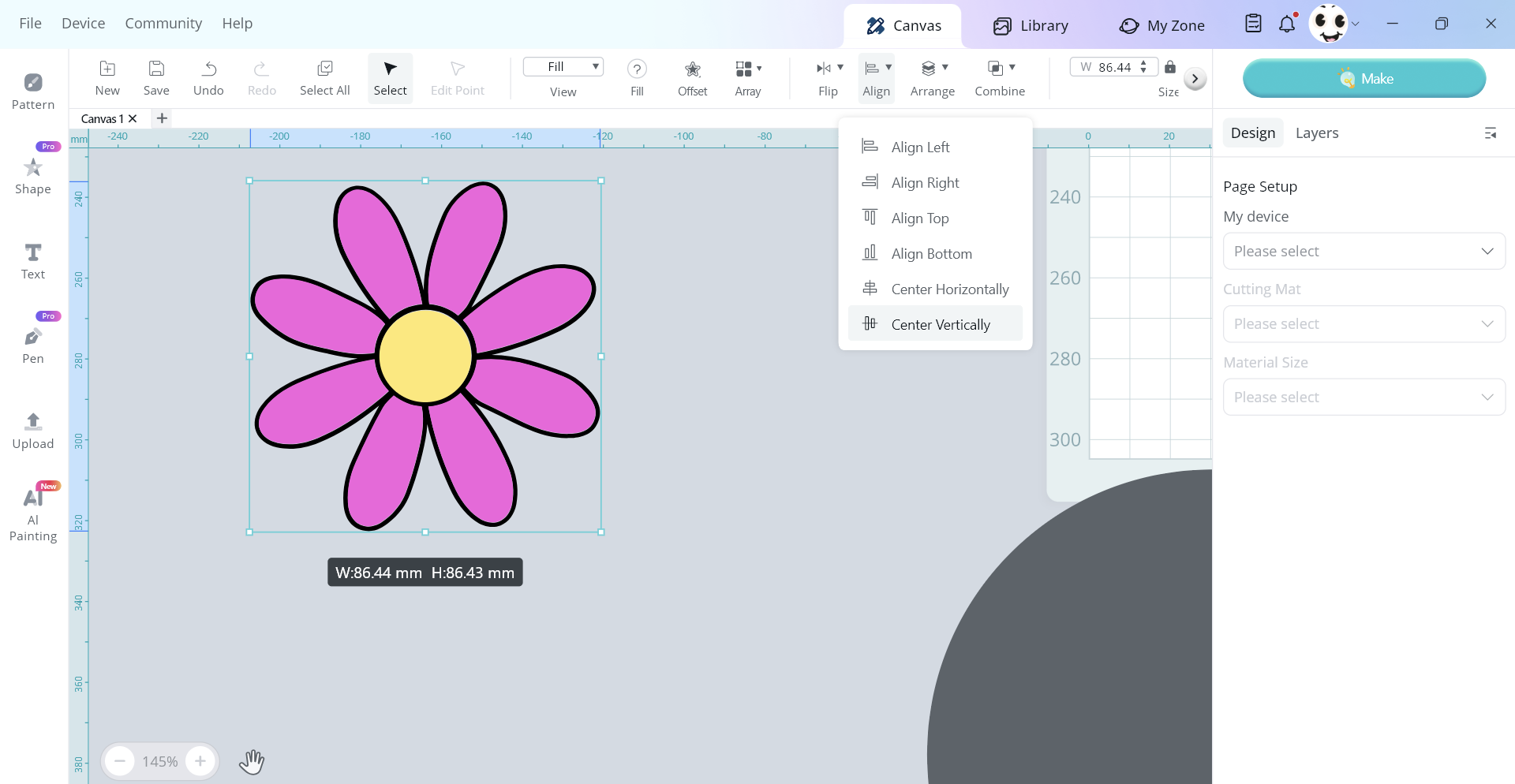Open the Cutting Mat dropdown
The image size is (1515, 784).
click(1363, 324)
